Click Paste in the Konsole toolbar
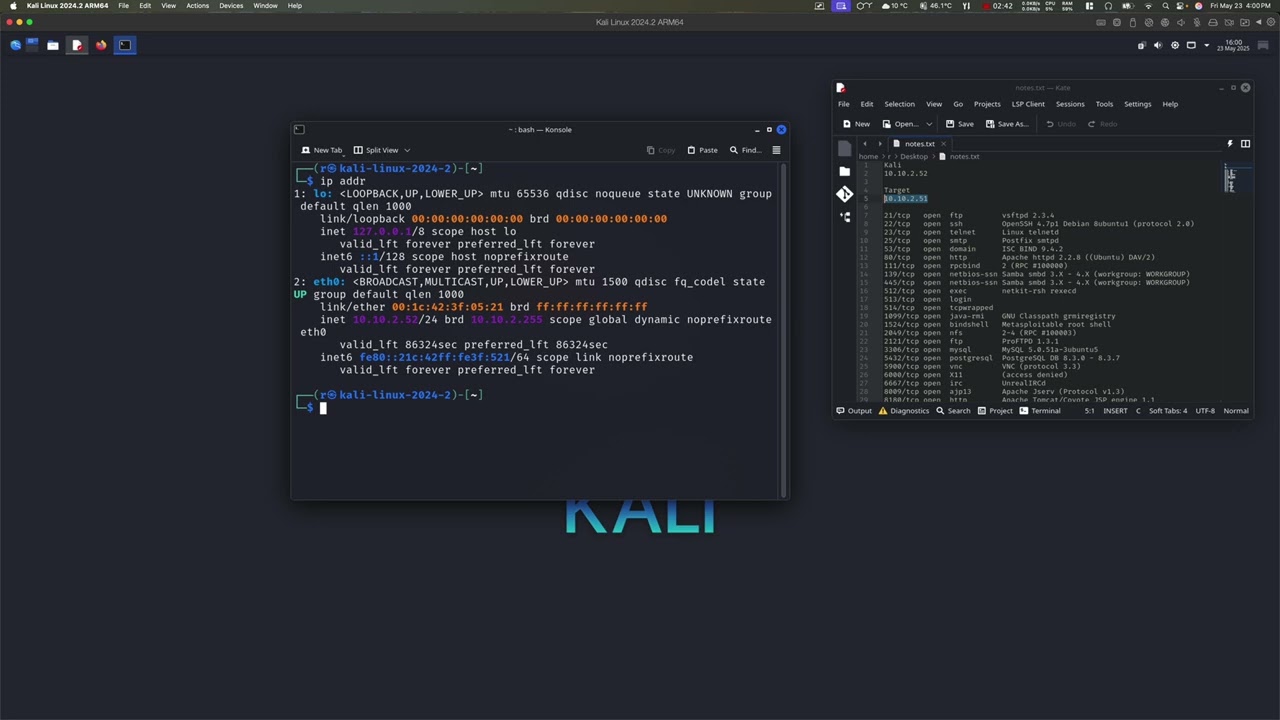Screen dimensions: 1280x720 coord(702,150)
